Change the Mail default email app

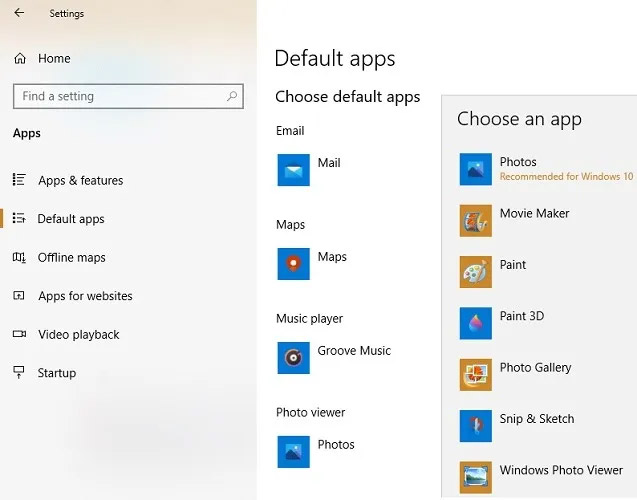329,163
